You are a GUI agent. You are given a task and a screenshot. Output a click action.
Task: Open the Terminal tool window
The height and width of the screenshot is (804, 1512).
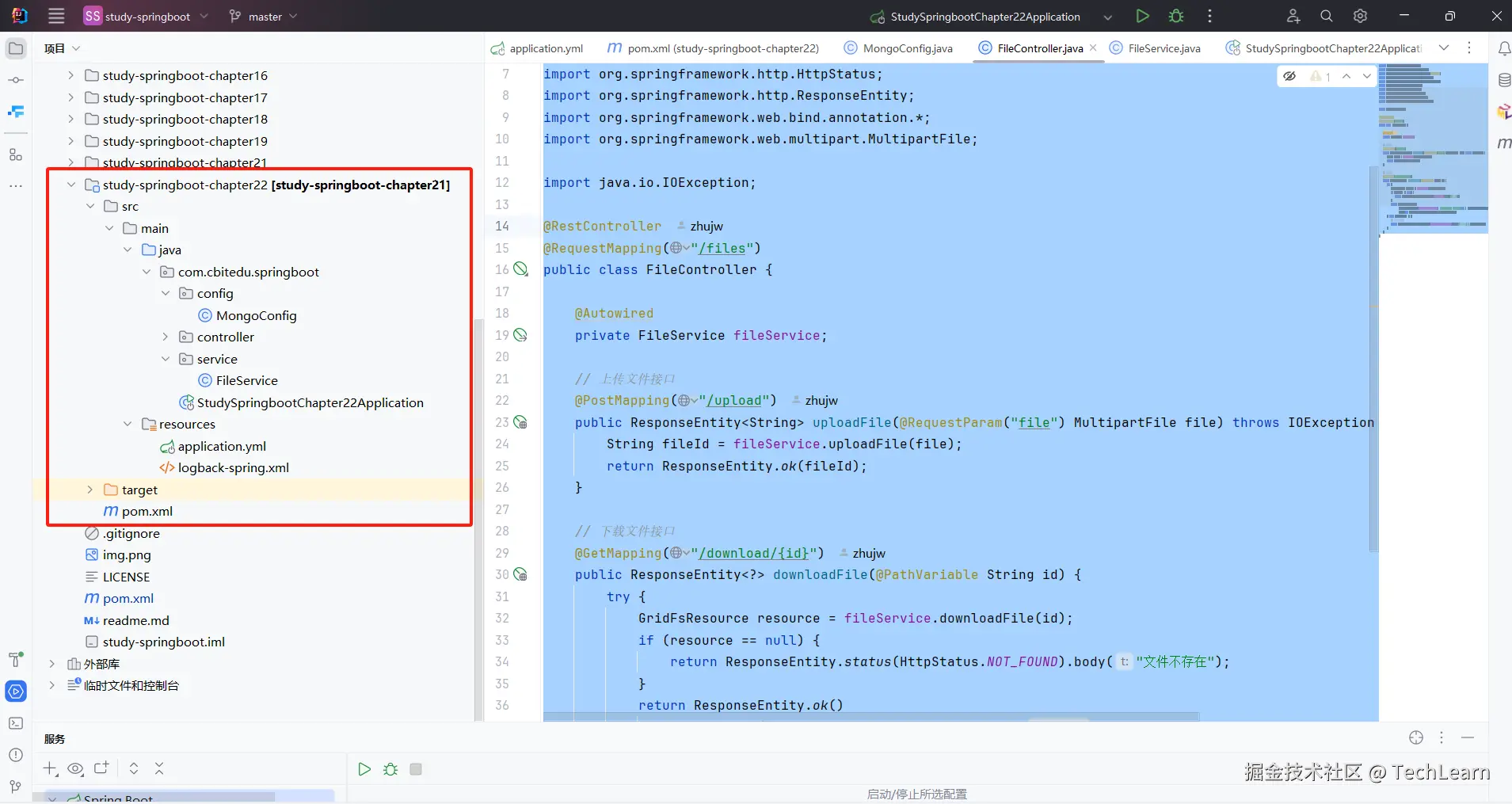(16, 723)
